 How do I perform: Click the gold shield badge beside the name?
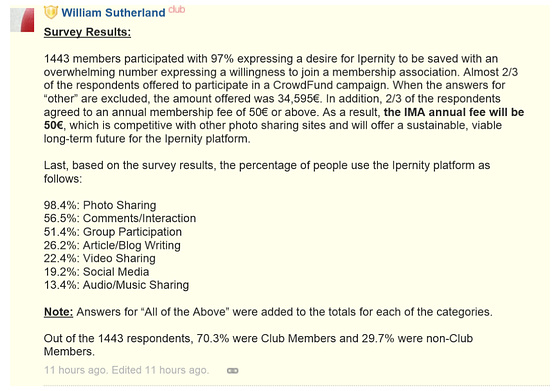(51, 12)
